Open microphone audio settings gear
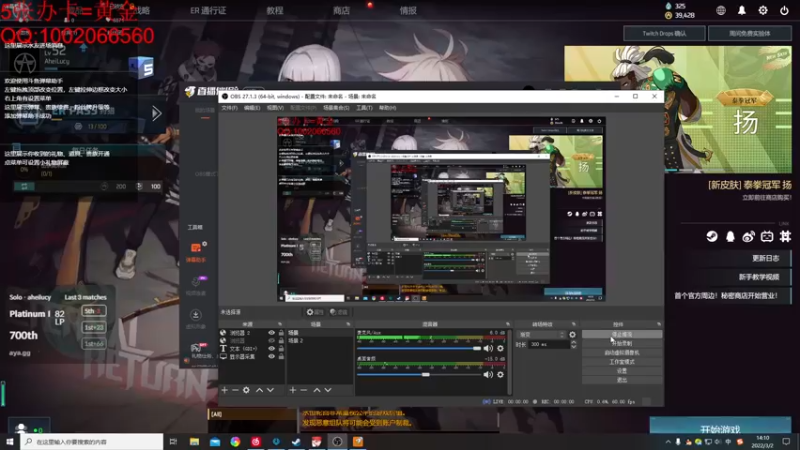Viewport: 800px width, 450px height. point(501,348)
